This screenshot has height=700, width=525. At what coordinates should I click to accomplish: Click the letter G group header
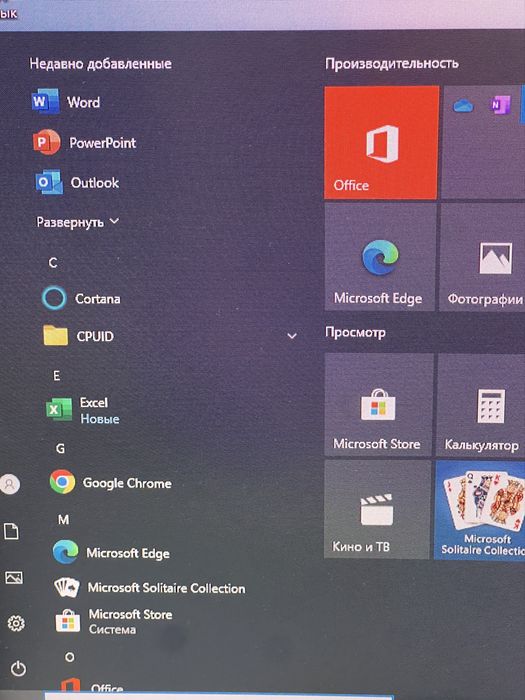[60, 448]
